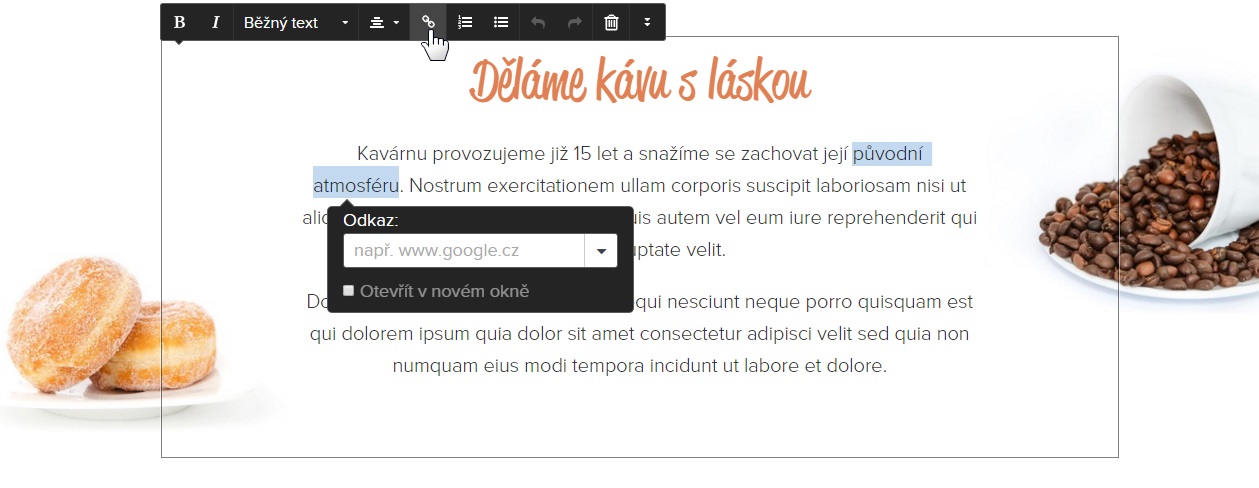This screenshot has width=1259, height=488.
Task: Toggle italic formatting in the toolbar
Action: [215, 22]
